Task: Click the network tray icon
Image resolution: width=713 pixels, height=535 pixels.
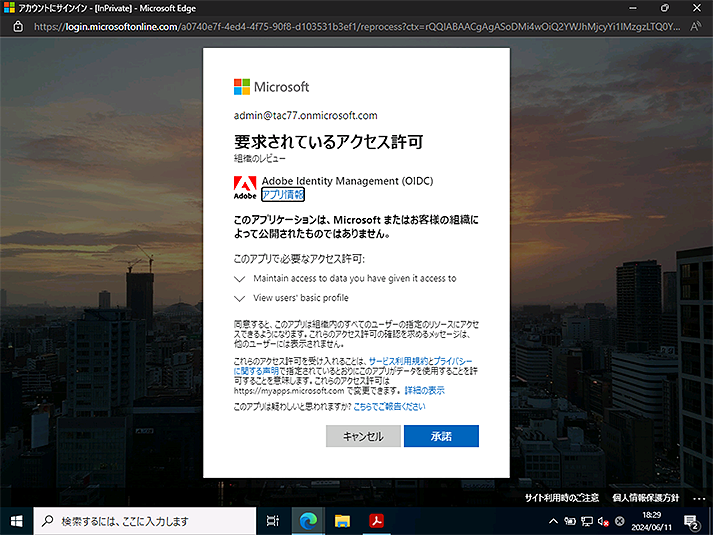Action: coord(587,521)
